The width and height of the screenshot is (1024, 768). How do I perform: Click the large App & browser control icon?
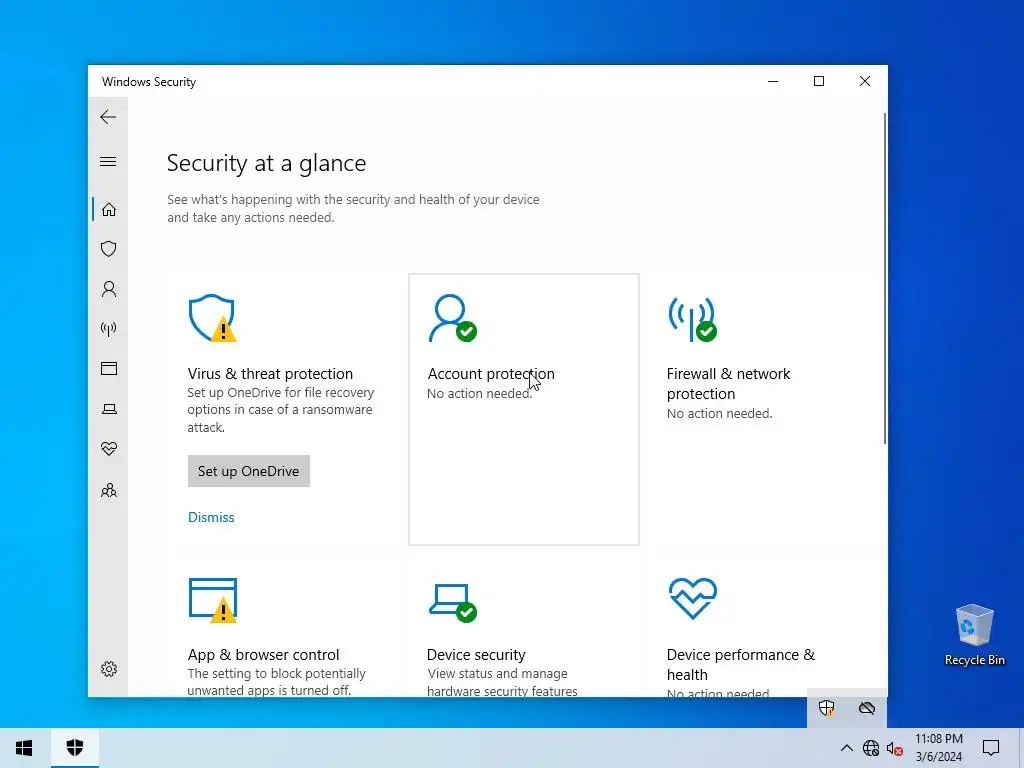point(213,600)
